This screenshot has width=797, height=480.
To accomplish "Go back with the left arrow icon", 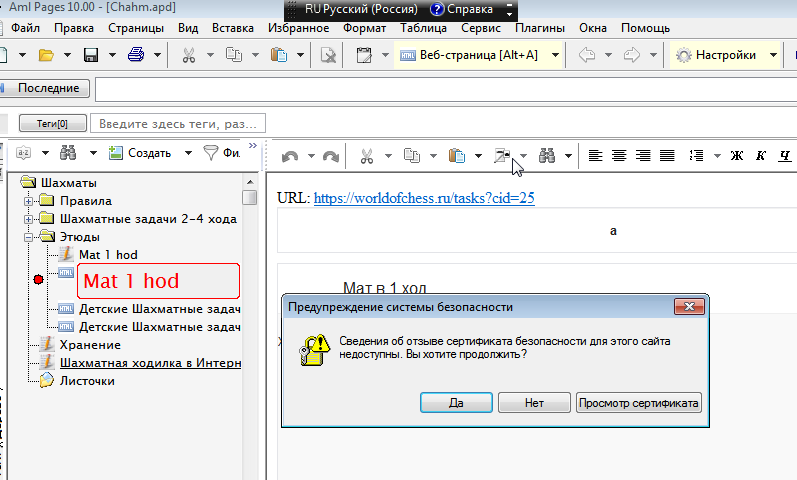I will (x=587, y=55).
